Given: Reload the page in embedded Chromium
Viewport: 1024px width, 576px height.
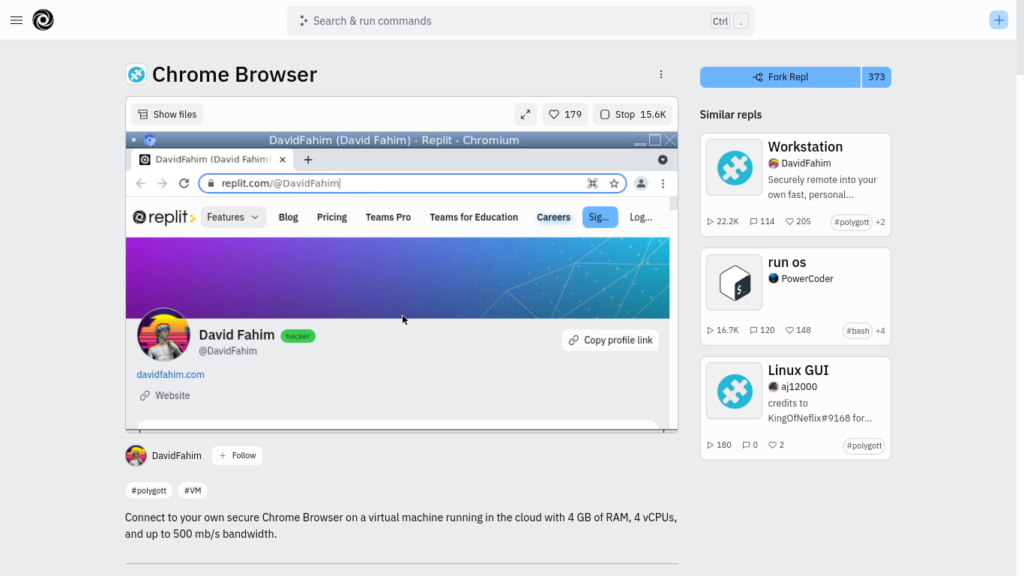Looking at the screenshot, I should click(x=184, y=183).
